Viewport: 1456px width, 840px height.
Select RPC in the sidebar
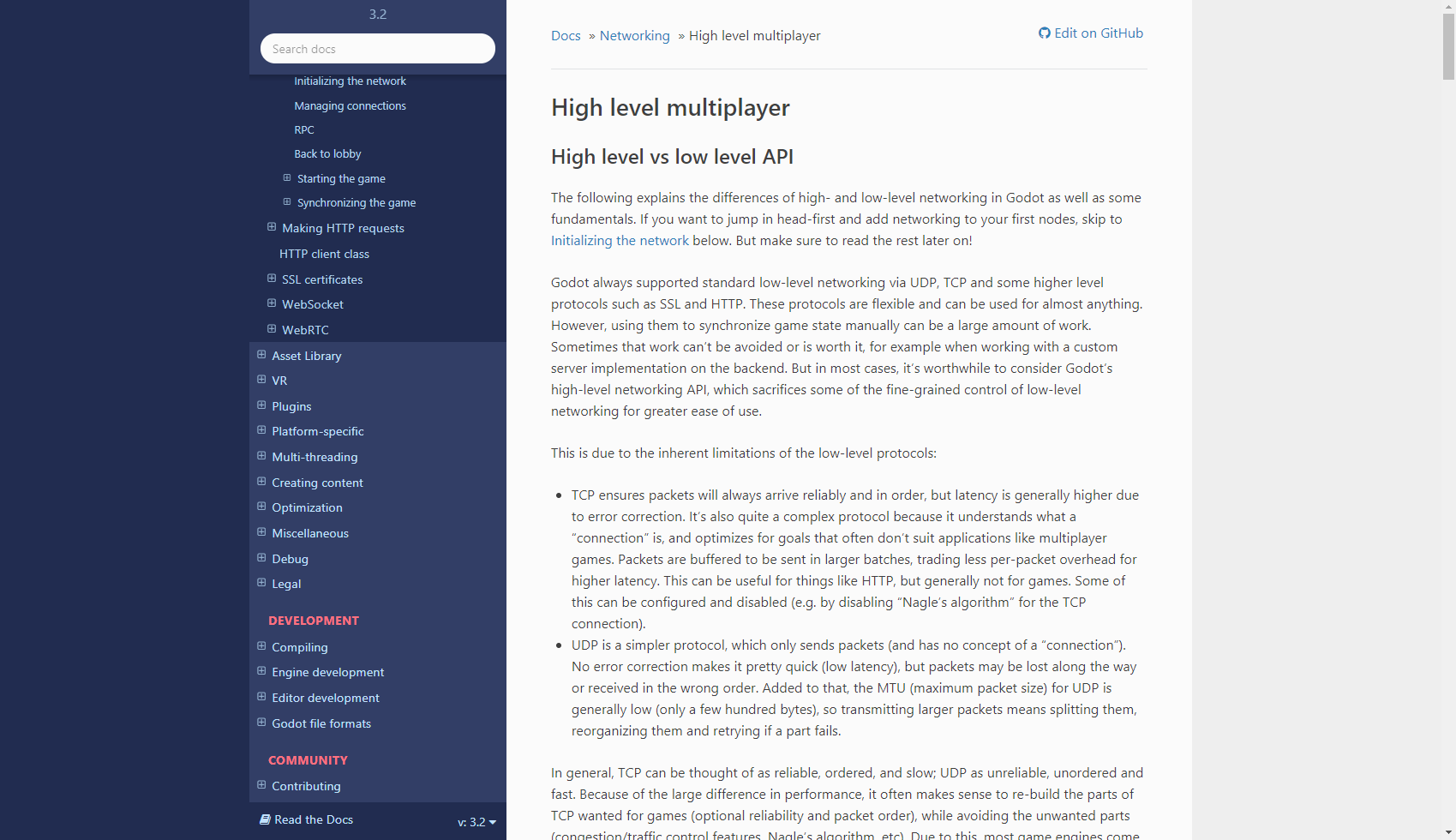tap(304, 129)
